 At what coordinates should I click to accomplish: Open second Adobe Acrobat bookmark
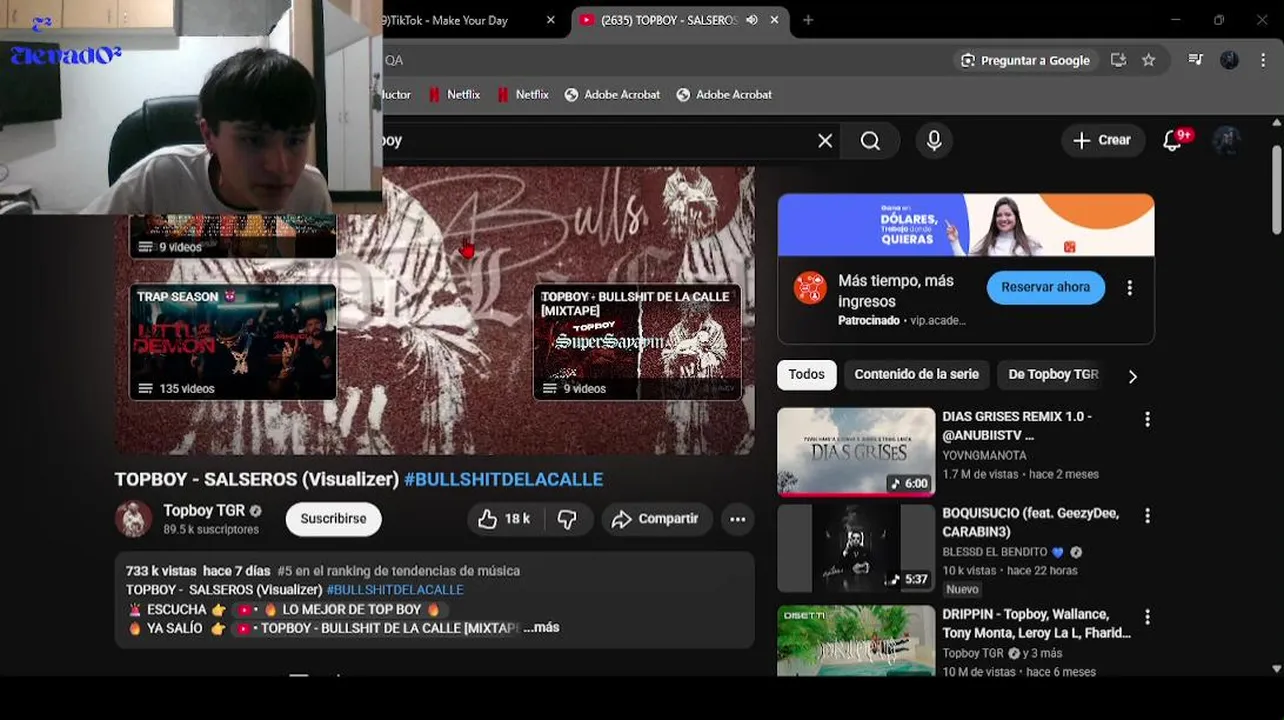click(724, 95)
